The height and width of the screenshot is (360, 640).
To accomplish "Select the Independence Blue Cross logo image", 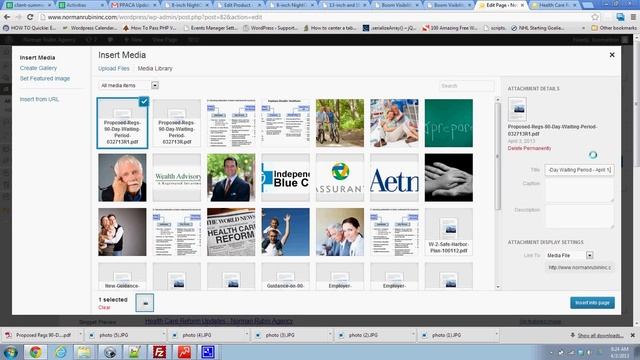I will [x=285, y=178].
